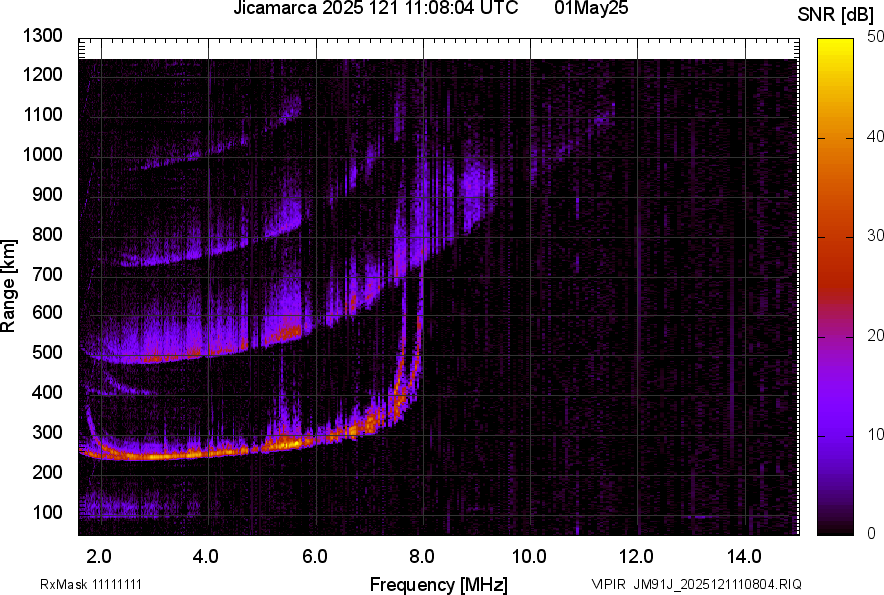The height and width of the screenshot is (595, 884).
Task: Click the 'Range [km]' axis label
Action: click(x=8, y=286)
